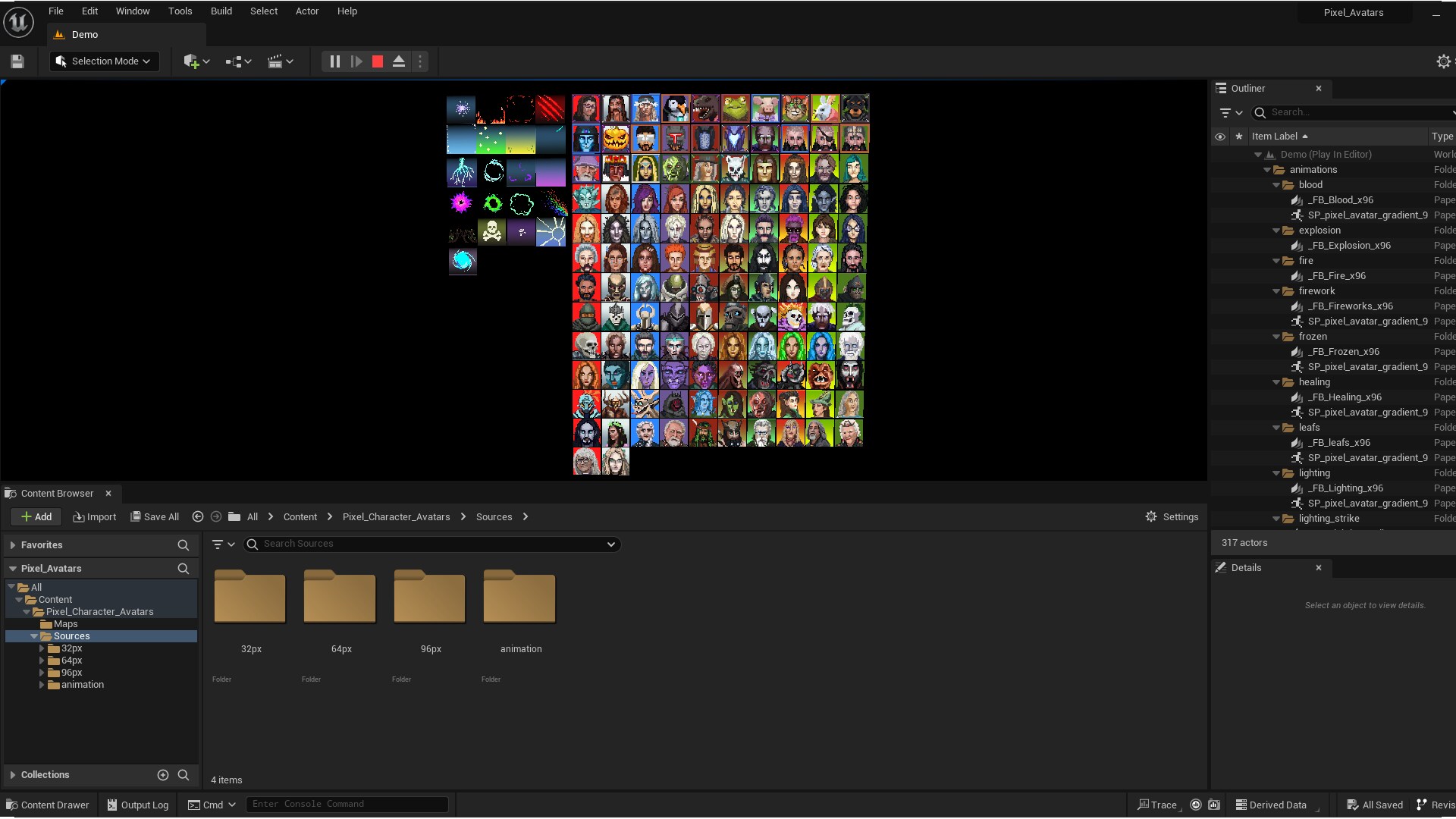Open the Build menu

click(221, 11)
